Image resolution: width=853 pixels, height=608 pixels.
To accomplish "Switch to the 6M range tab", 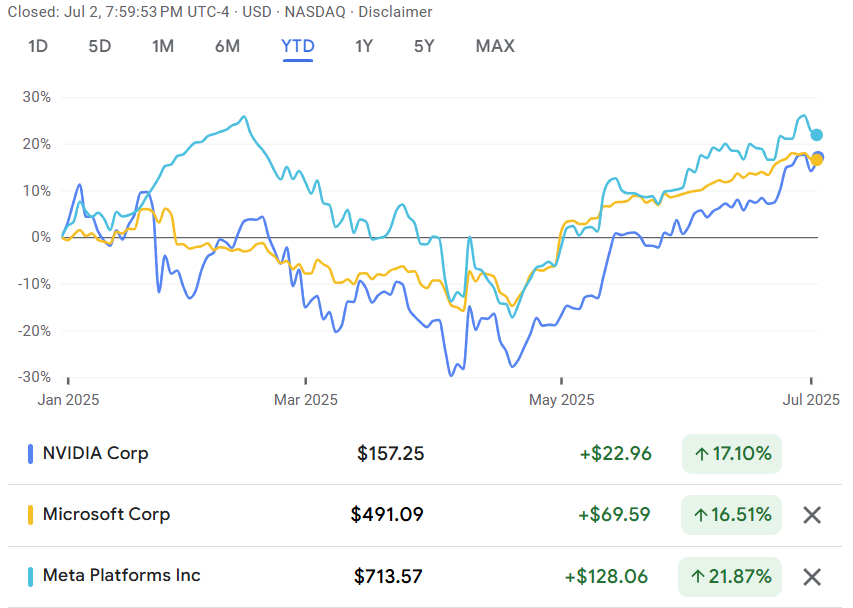I will pyautogui.click(x=227, y=46).
